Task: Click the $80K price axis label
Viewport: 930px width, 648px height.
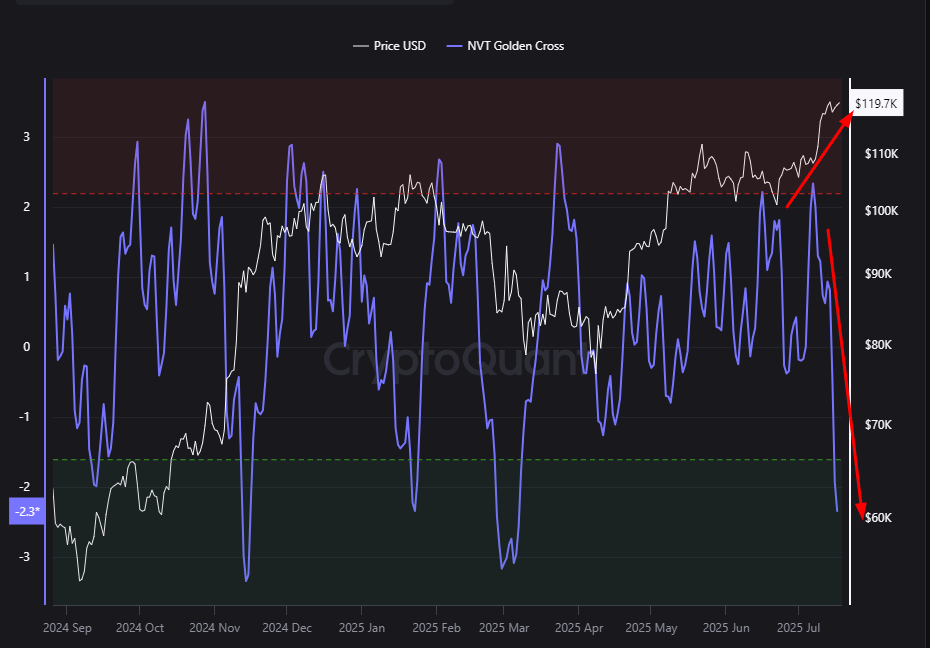Action: [x=880, y=345]
